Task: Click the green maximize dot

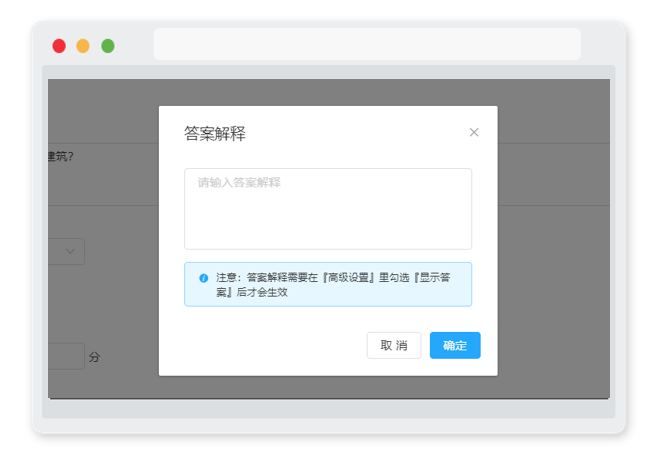Action: 108,46
